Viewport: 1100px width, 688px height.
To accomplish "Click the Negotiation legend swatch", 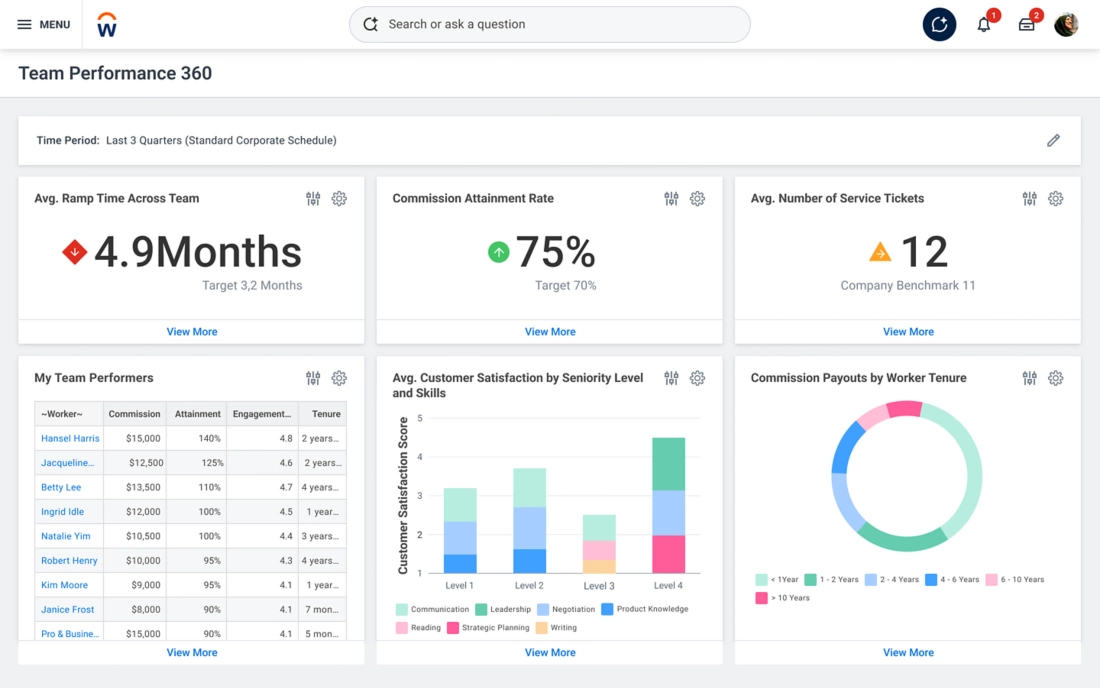I will 542,609.
